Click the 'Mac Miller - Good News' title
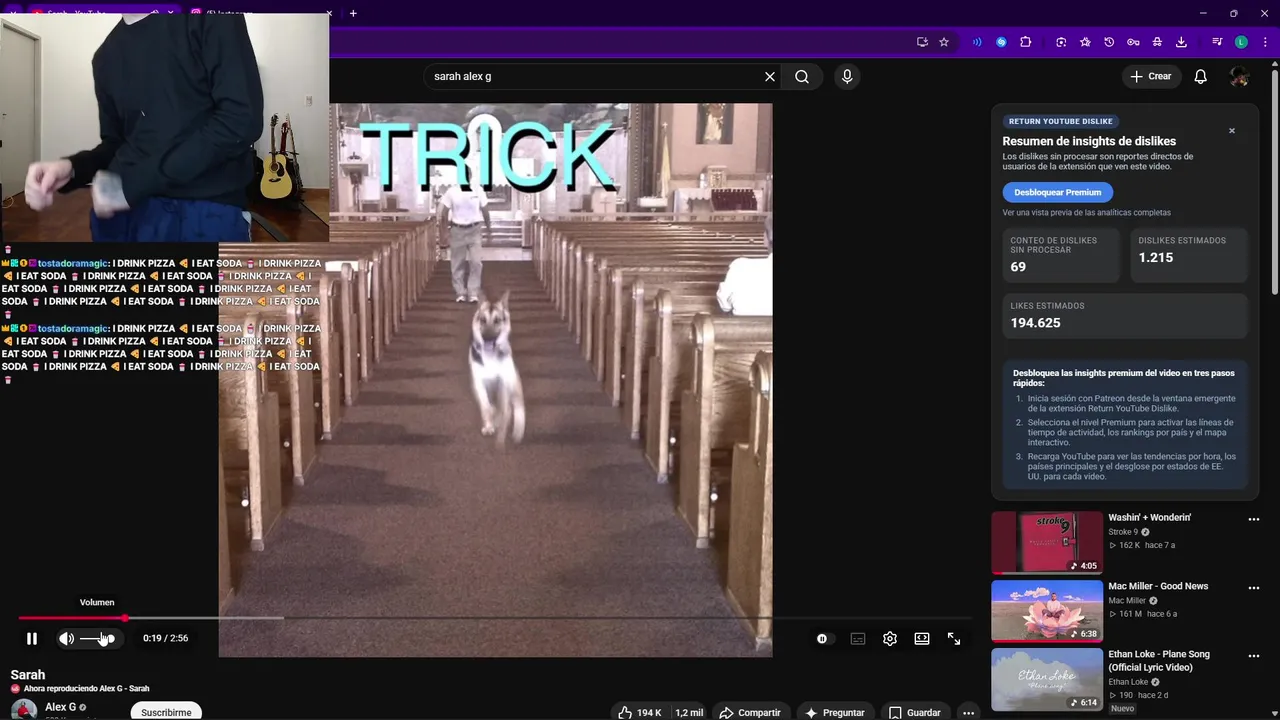 pos(1158,586)
